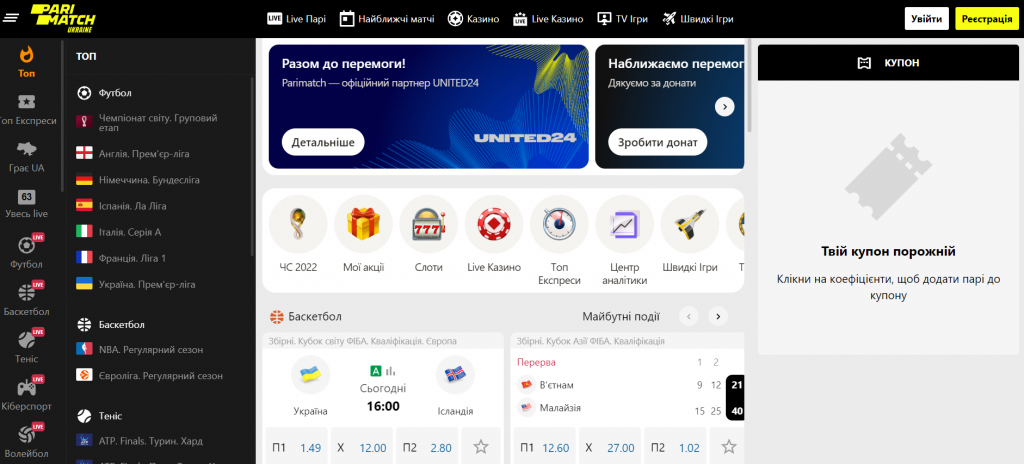
Task: Open Центр аналітики chart icon
Action: (624, 225)
